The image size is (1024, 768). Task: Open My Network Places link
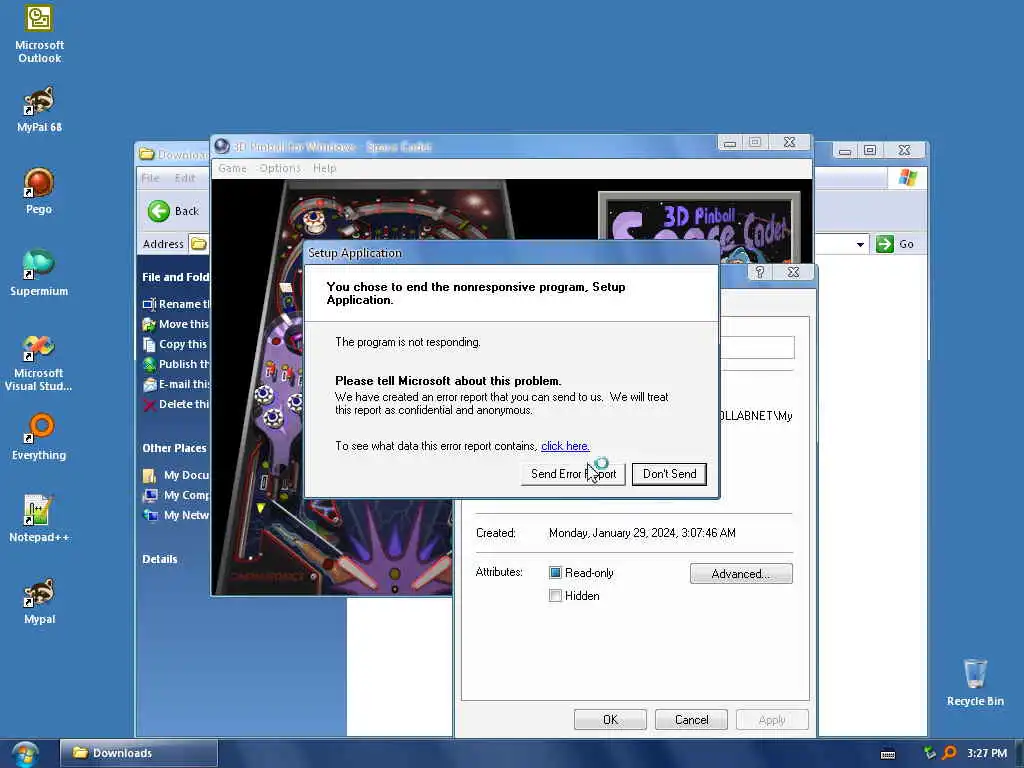pyautogui.click(x=186, y=515)
